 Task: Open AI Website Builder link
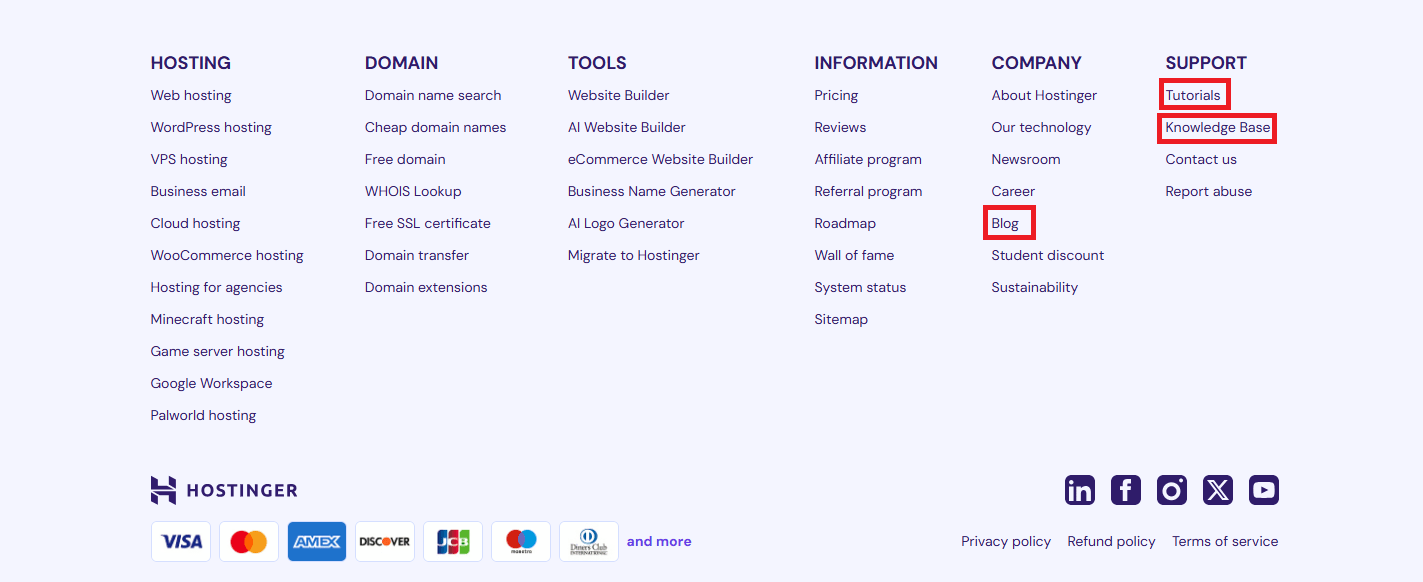(x=627, y=127)
